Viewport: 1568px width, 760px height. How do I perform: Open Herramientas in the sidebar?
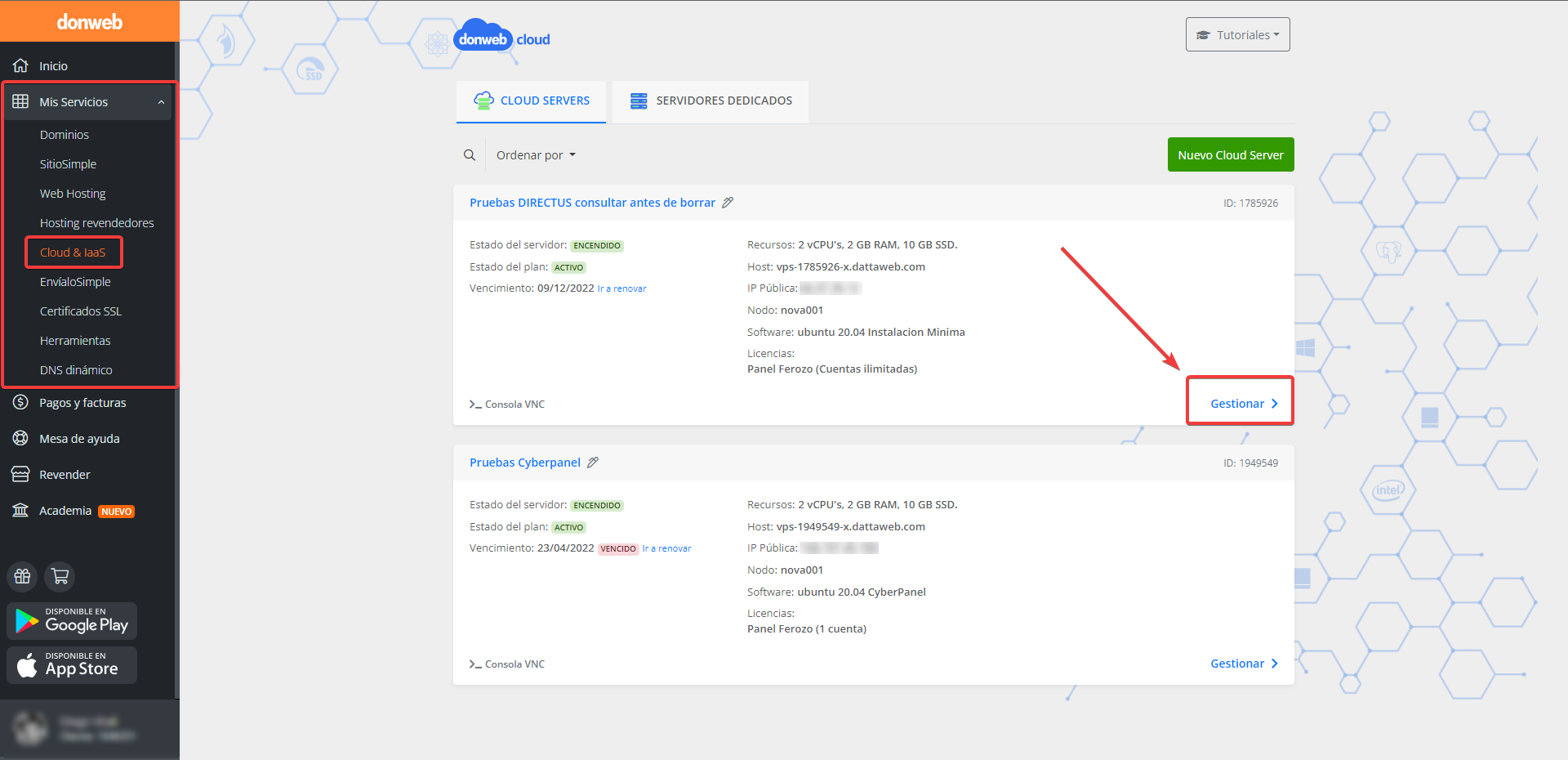coord(75,341)
